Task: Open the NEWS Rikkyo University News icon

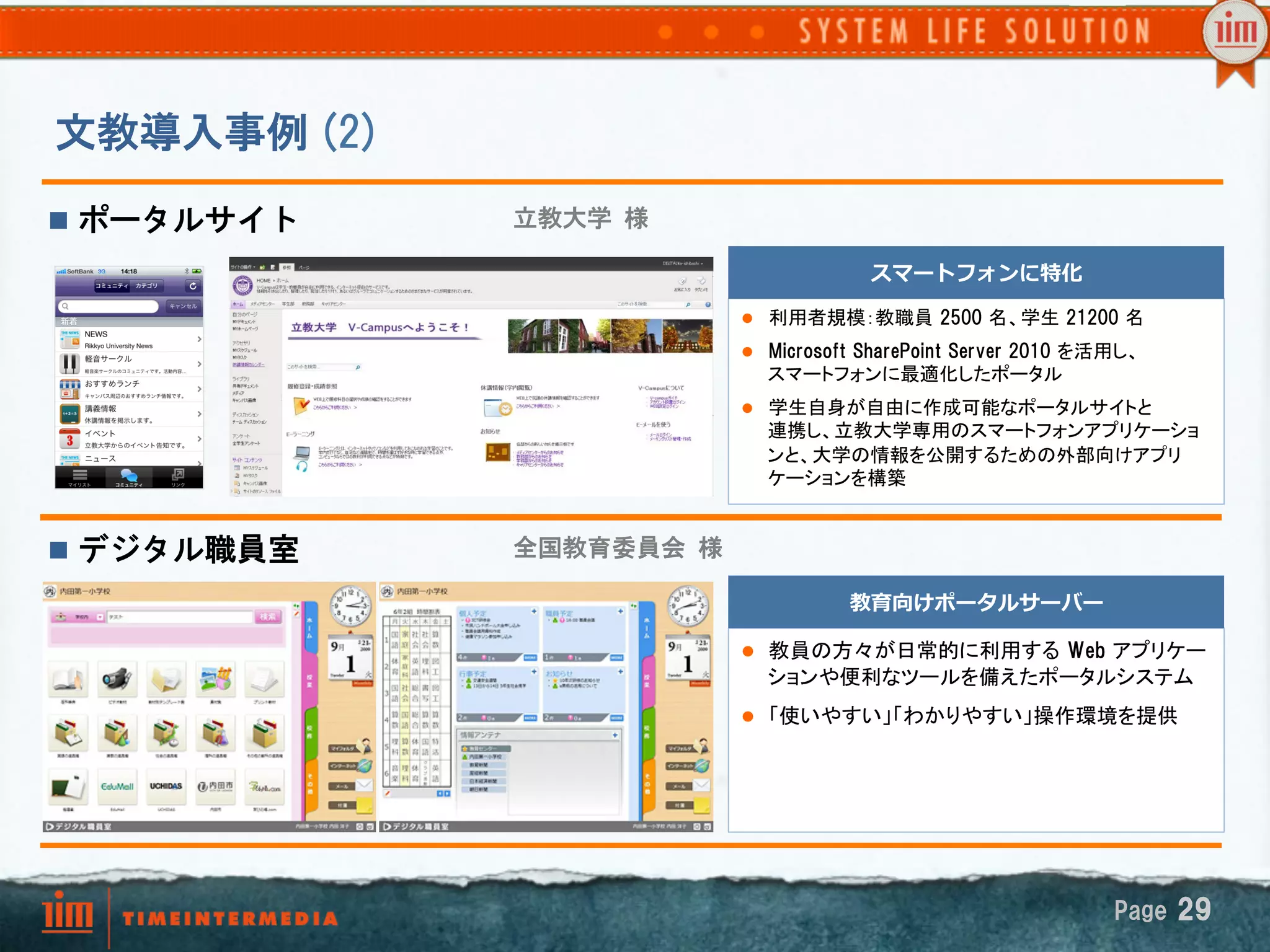Action: (70, 338)
